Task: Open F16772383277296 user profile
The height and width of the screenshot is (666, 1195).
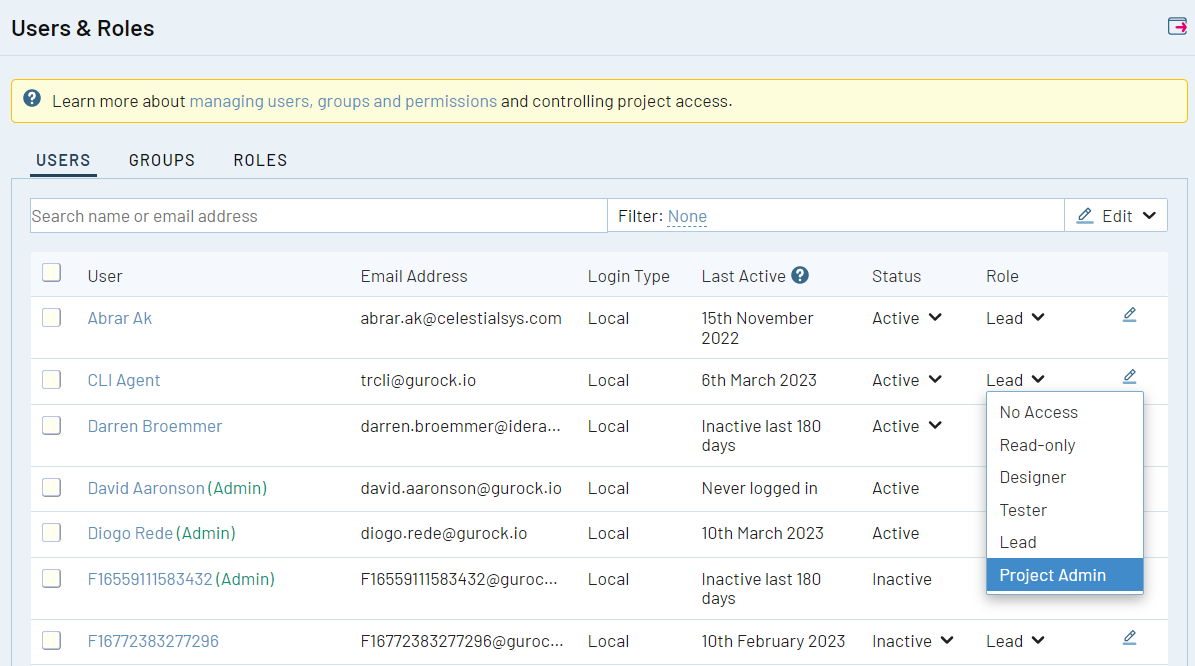Action: [x=153, y=641]
